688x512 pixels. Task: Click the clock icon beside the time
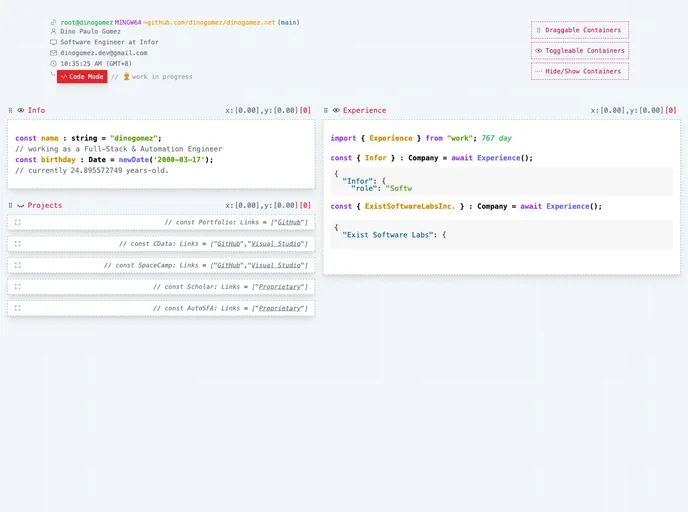click(54, 64)
